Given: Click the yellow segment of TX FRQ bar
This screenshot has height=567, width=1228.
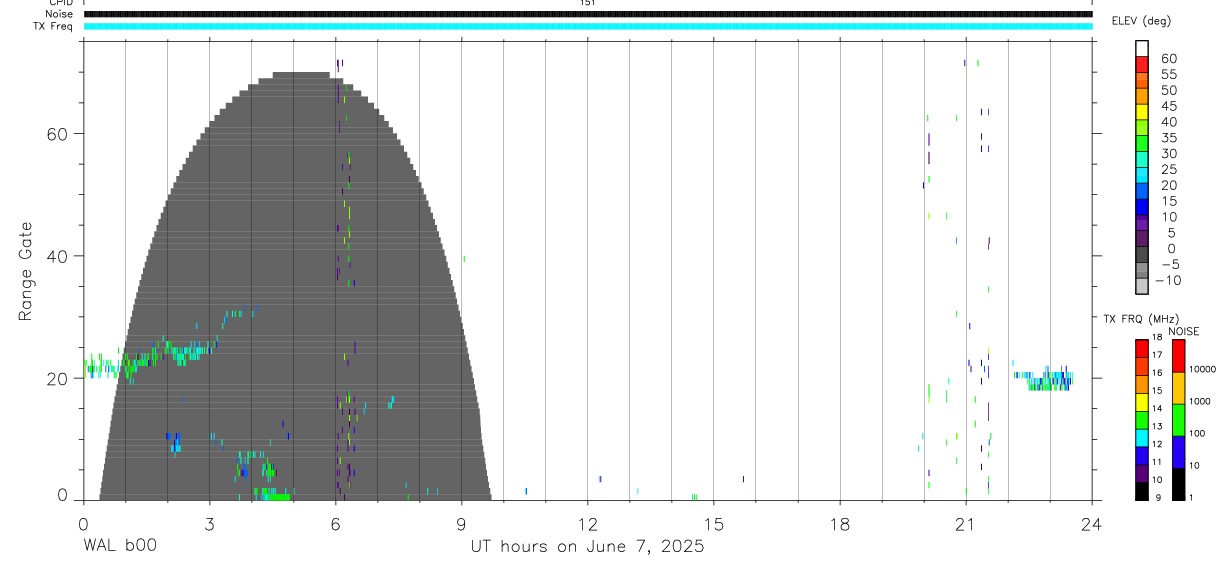Looking at the screenshot, I should pyautogui.click(x=1142, y=402).
